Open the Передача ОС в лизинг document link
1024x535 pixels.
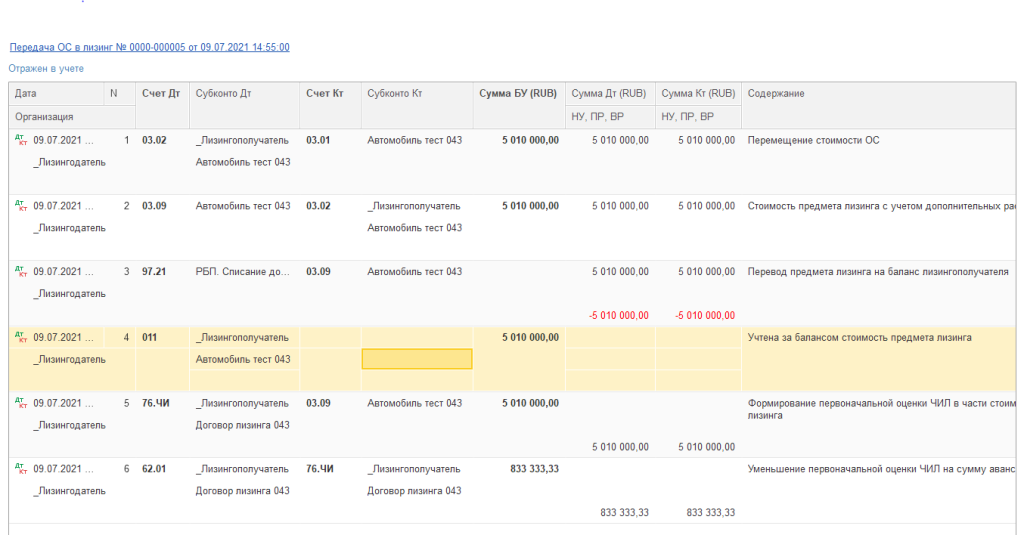[x=149, y=47]
